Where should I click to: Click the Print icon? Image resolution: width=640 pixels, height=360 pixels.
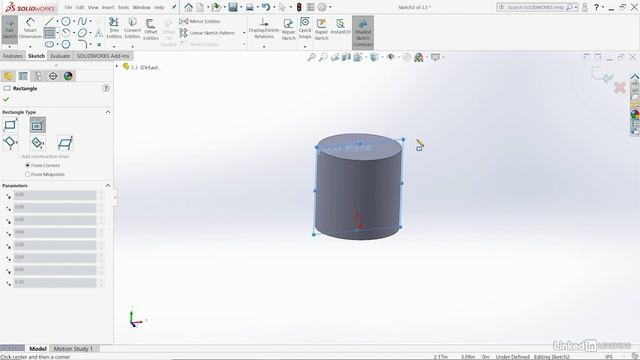point(249,7)
